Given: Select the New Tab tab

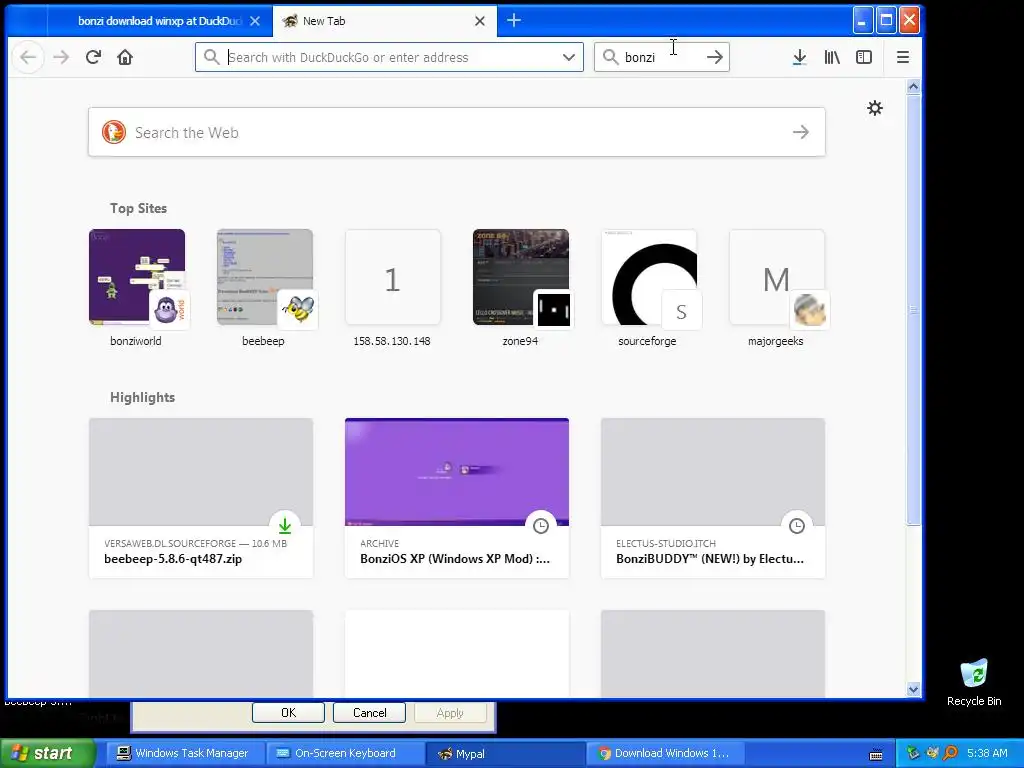Looking at the screenshot, I should 384,21.
